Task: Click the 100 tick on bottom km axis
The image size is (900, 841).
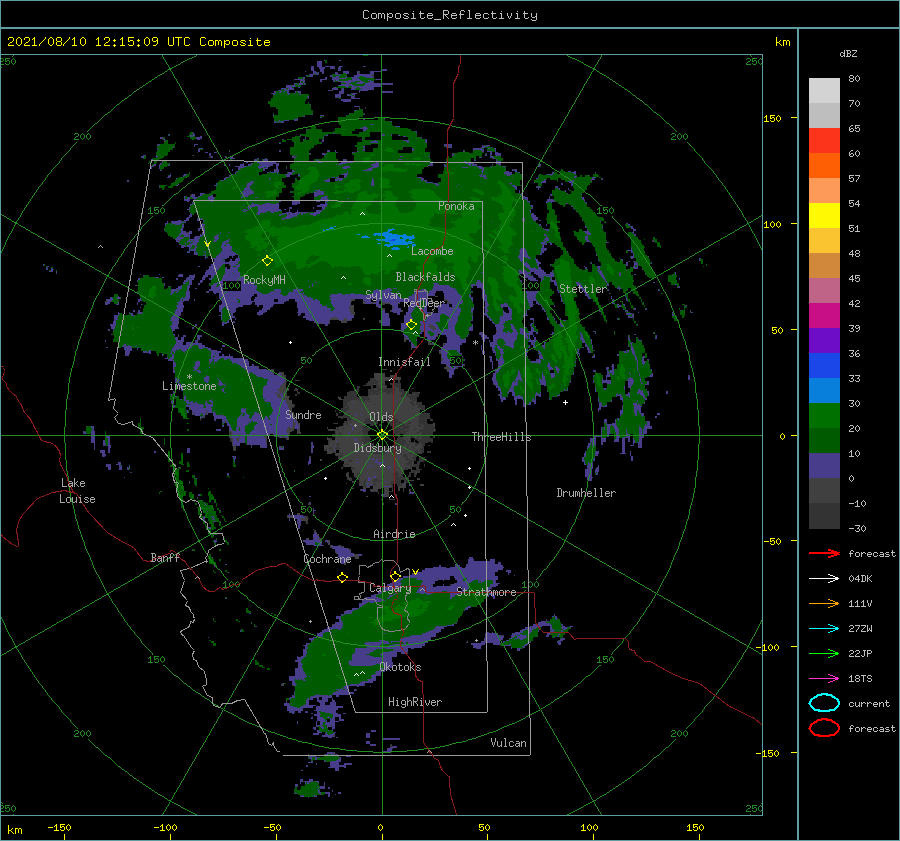Action: click(x=589, y=827)
